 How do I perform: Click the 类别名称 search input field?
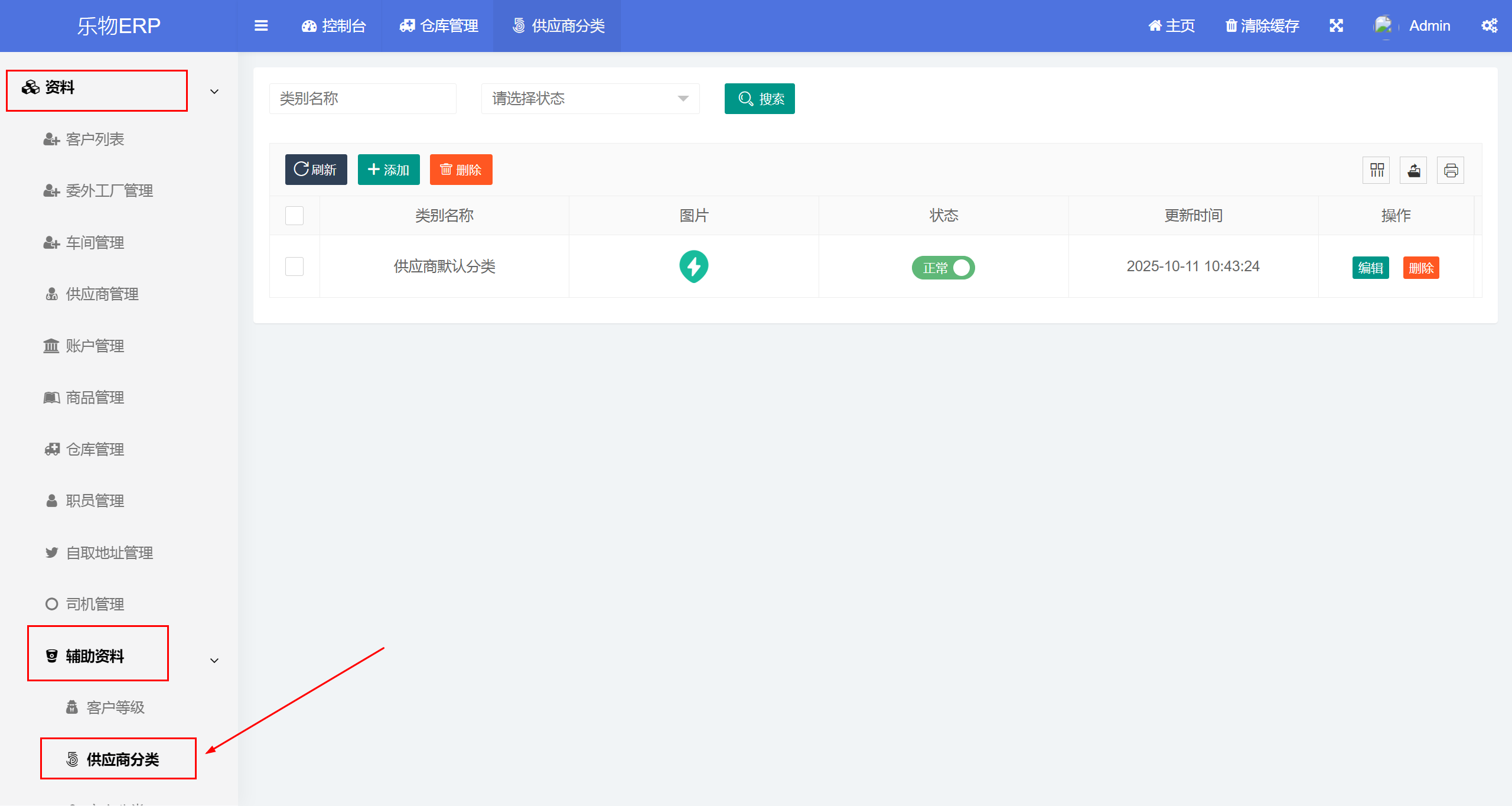tap(363, 99)
